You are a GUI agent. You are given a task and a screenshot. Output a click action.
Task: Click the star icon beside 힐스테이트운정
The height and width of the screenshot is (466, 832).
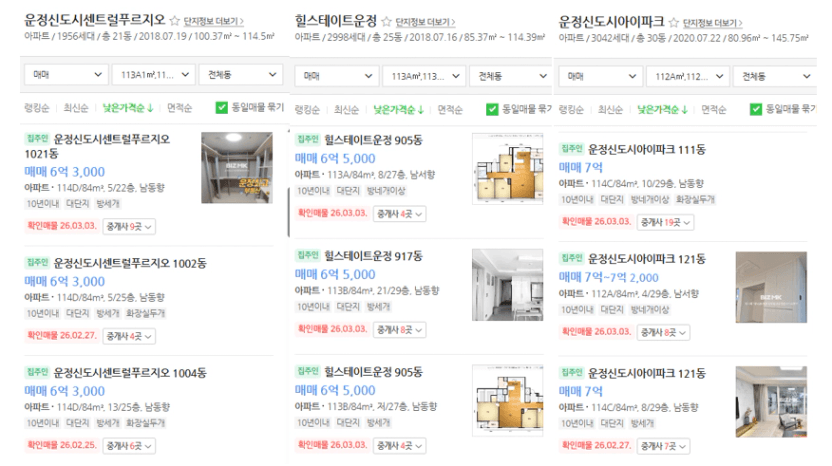pyautogui.click(x=386, y=22)
